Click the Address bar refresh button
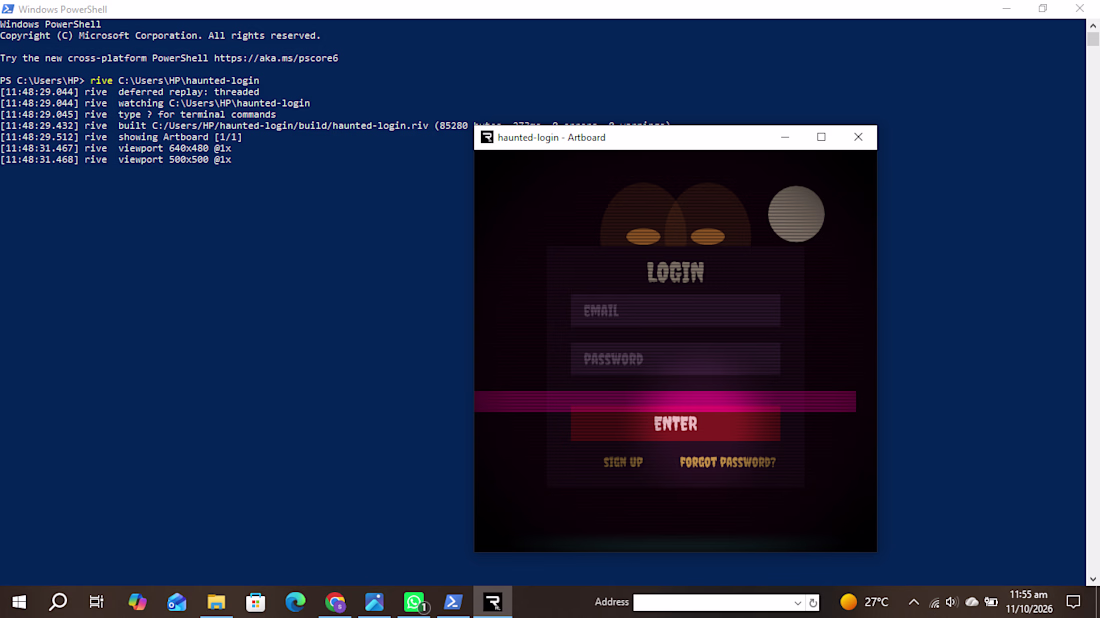Image resolution: width=1100 pixels, height=618 pixels. 812,603
